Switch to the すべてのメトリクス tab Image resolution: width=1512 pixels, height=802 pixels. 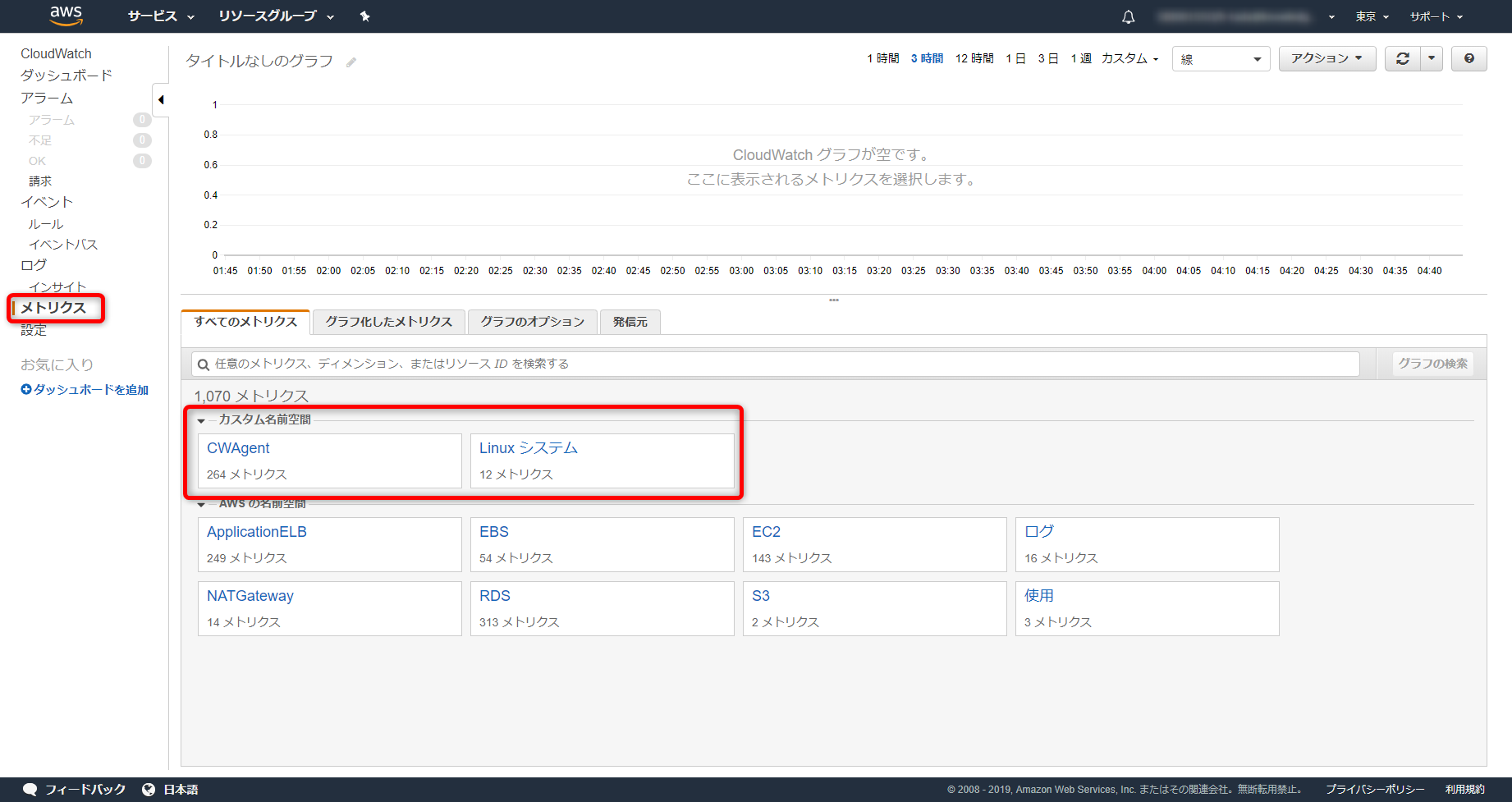pyautogui.click(x=245, y=322)
